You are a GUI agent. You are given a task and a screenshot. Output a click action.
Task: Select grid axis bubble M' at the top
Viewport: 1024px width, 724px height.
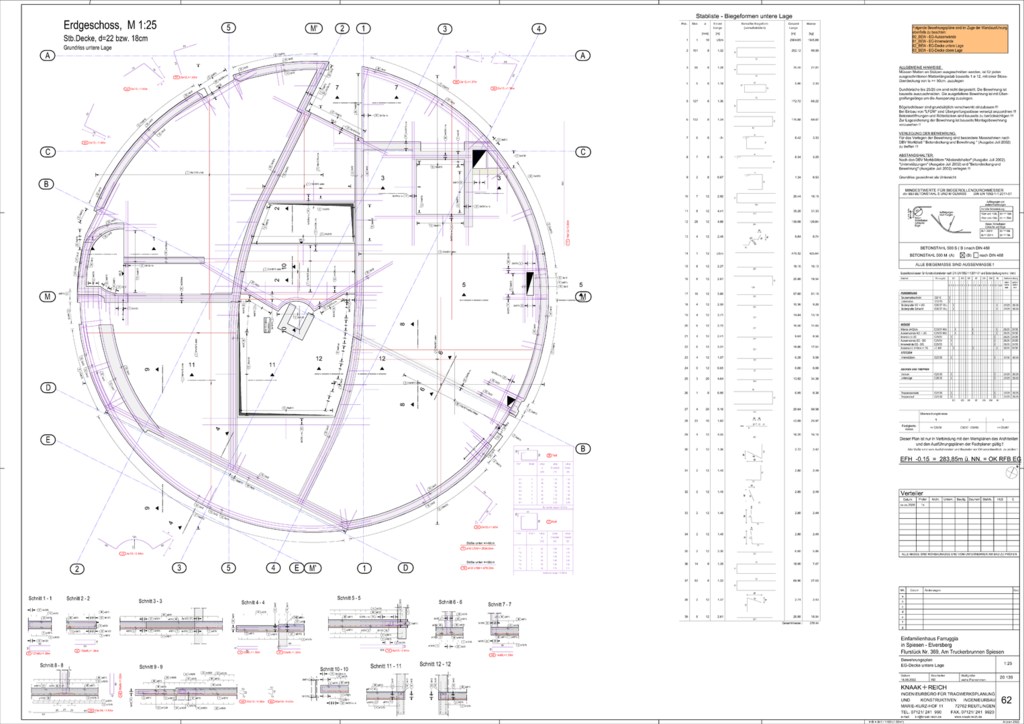316,29
